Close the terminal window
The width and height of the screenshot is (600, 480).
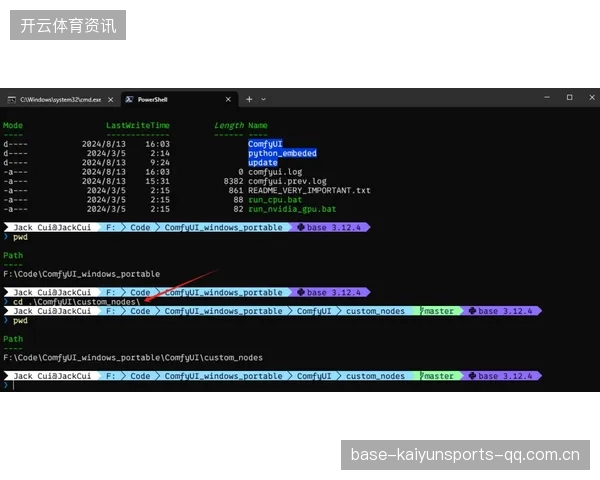tap(592, 98)
